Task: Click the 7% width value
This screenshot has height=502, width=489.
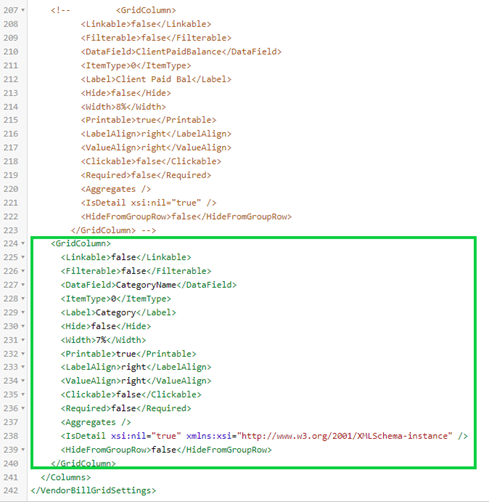Action: (101, 340)
